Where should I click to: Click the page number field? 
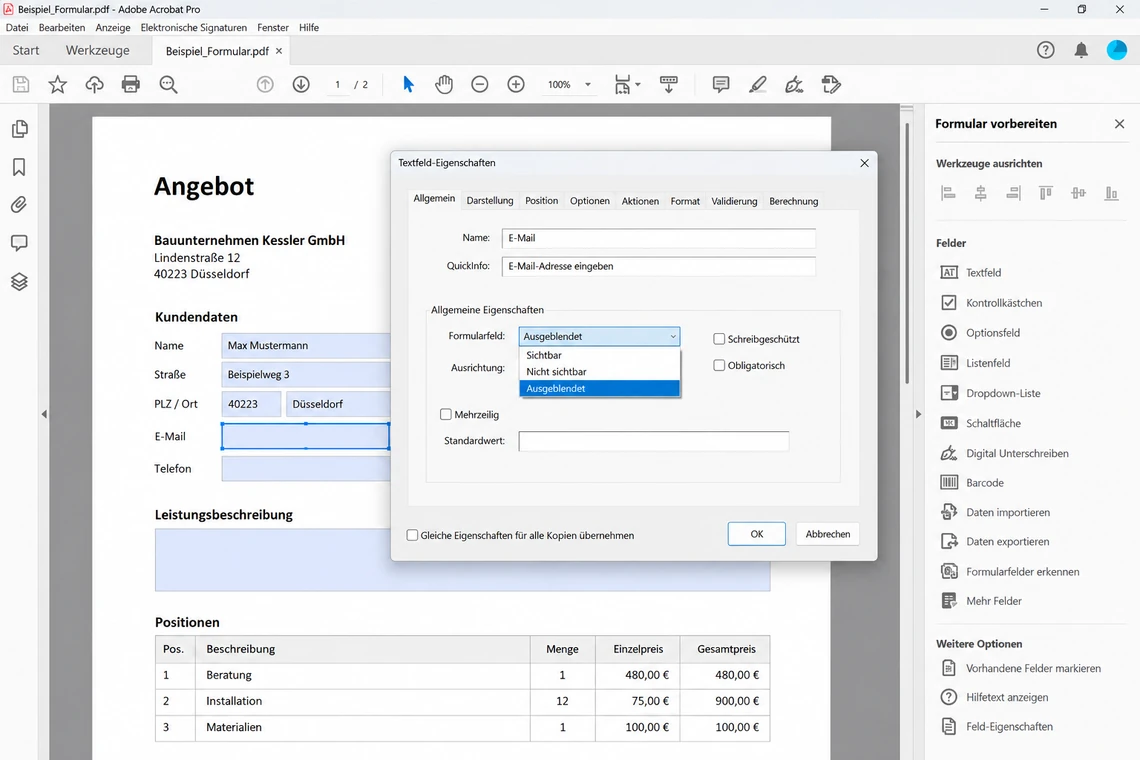[x=337, y=84]
